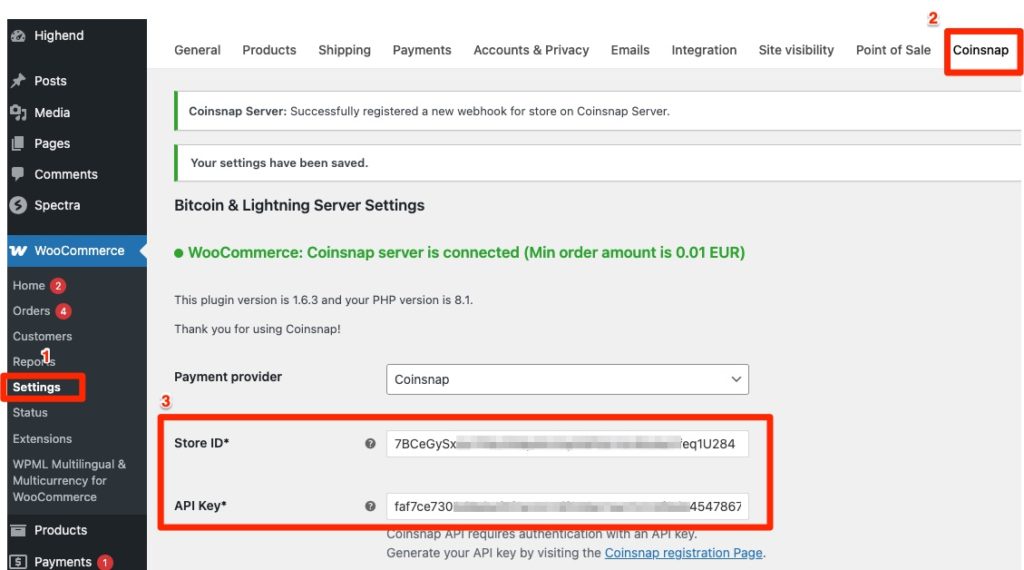Click the API Key help tooltip icon
1024x570 pixels.
click(370, 506)
